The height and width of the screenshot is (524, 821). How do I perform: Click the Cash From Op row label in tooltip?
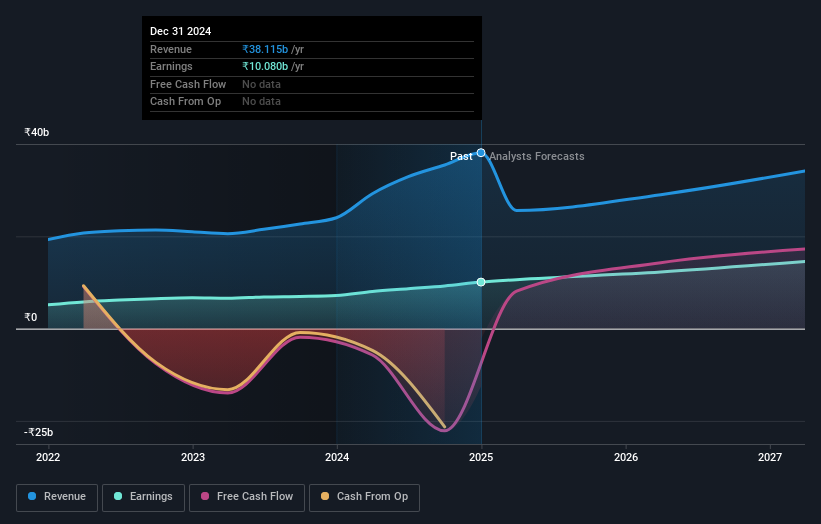point(185,102)
